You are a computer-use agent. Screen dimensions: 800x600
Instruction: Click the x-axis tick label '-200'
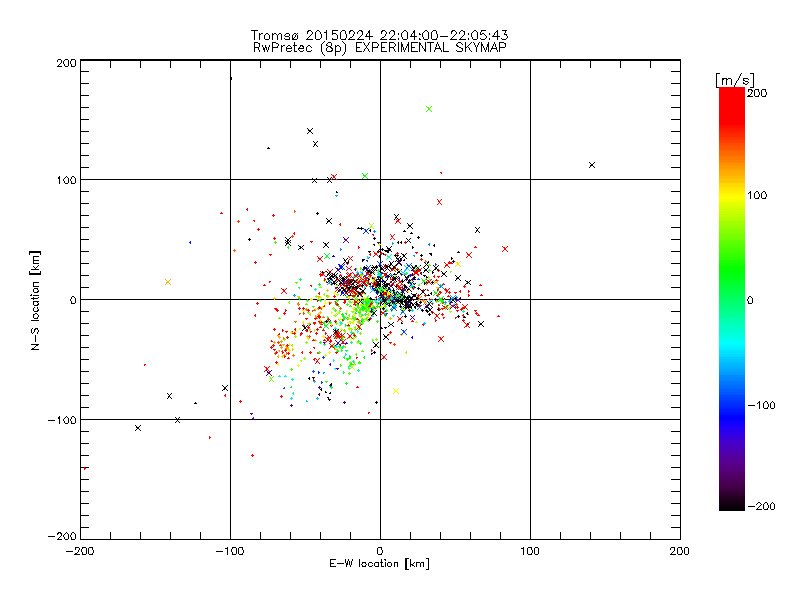[x=80, y=551]
